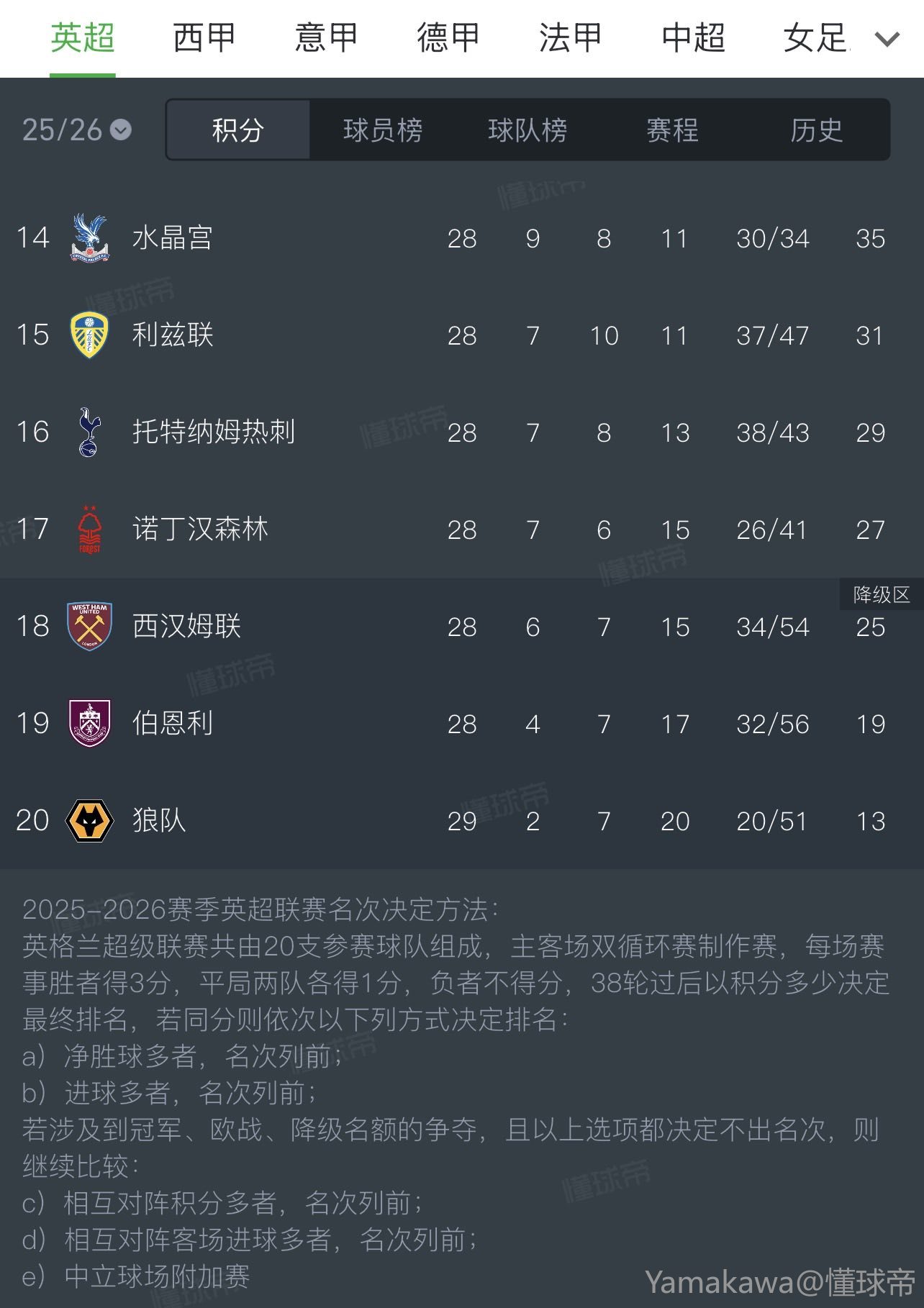View the 历史 history tab
This screenshot has height=1308, width=924.
pyautogui.click(x=816, y=130)
